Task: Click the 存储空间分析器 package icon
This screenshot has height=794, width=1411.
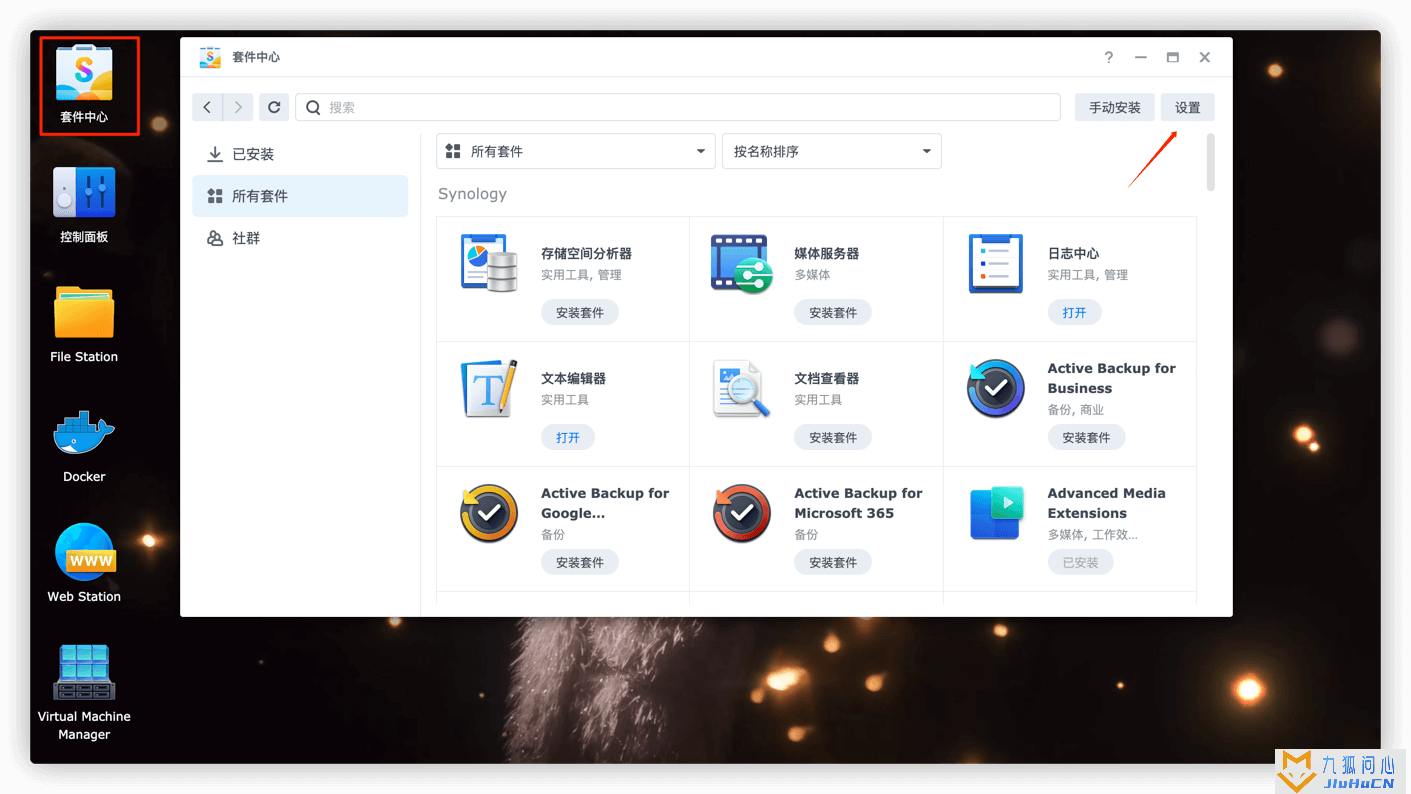Action: [x=489, y=263]
